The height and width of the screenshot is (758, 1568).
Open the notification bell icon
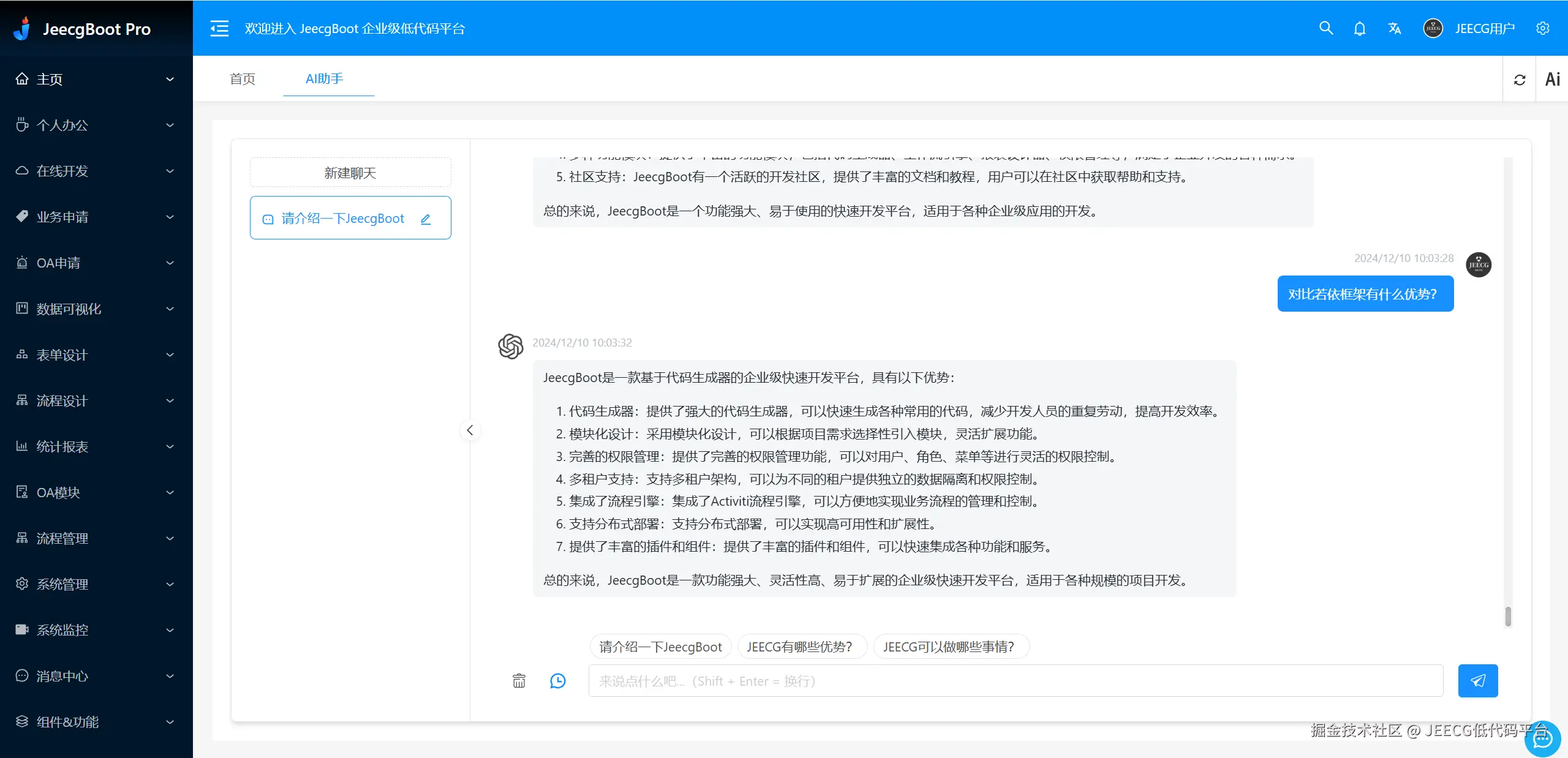click(1360, 29)
